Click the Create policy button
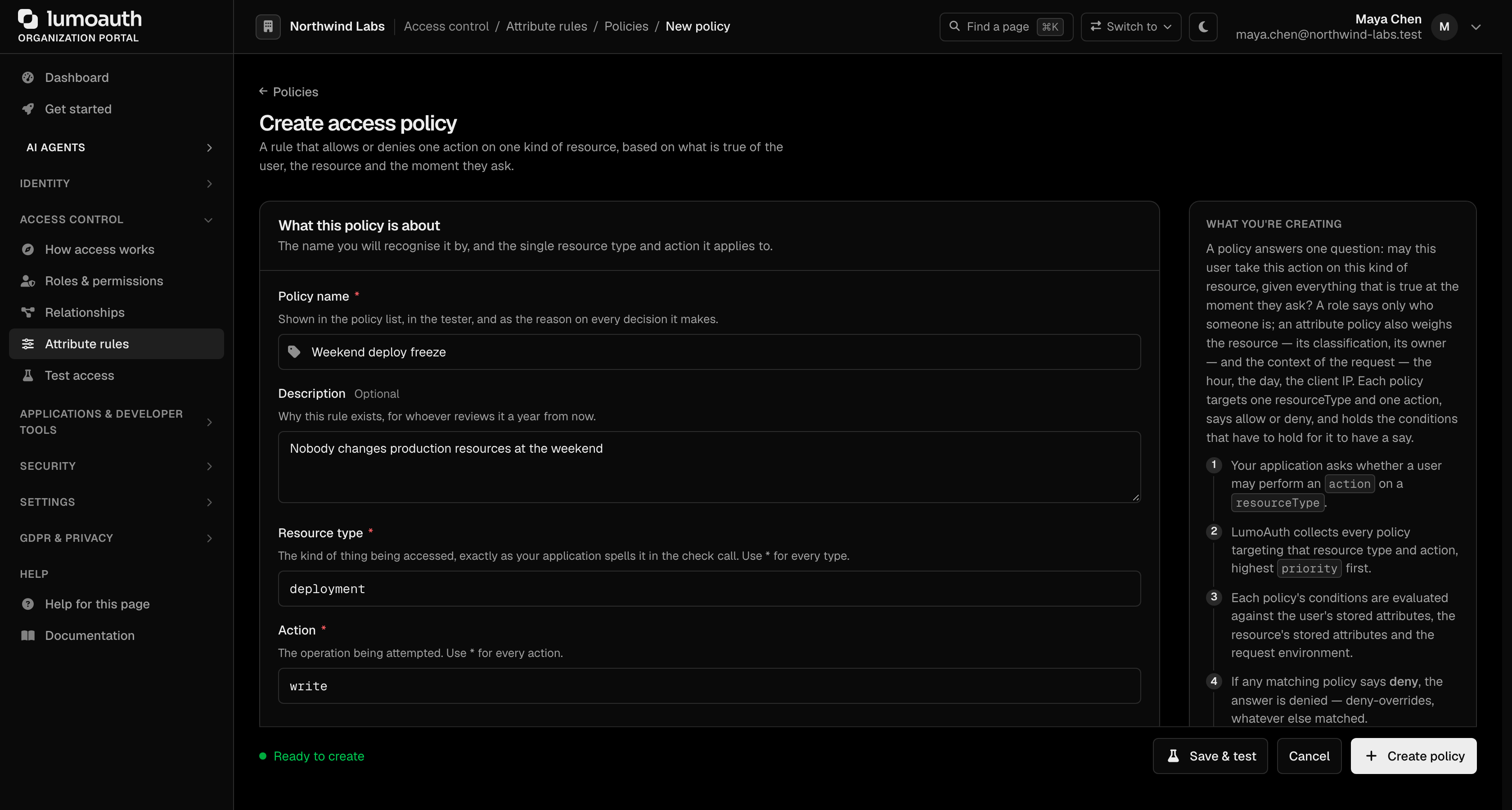 coord(1413,756)
